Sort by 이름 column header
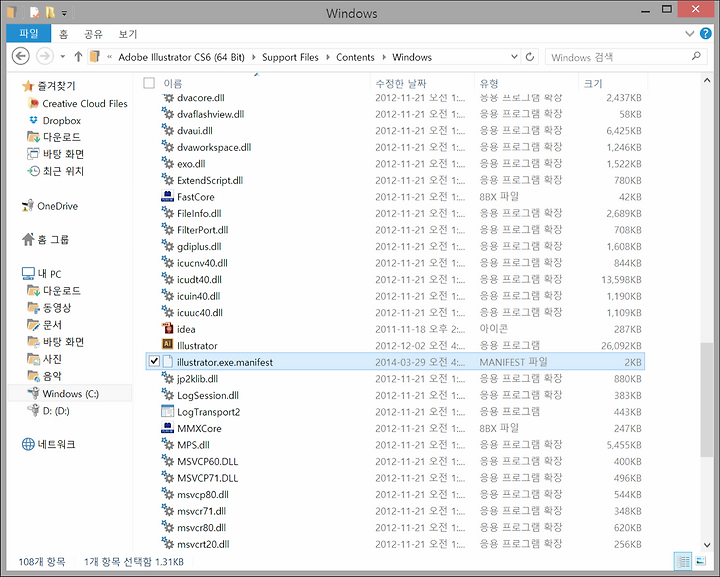Screen dimensions: 720x577 point(173,84)
